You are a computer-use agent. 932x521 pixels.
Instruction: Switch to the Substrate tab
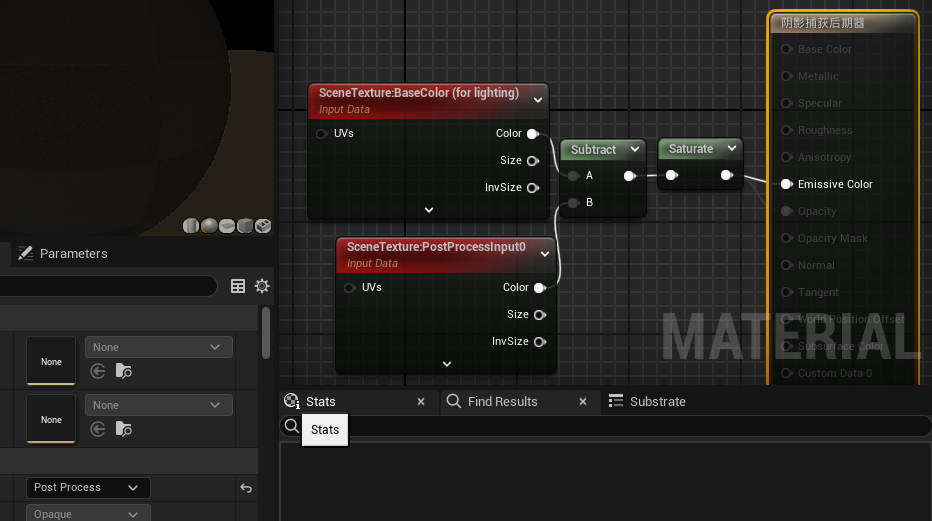647,402
